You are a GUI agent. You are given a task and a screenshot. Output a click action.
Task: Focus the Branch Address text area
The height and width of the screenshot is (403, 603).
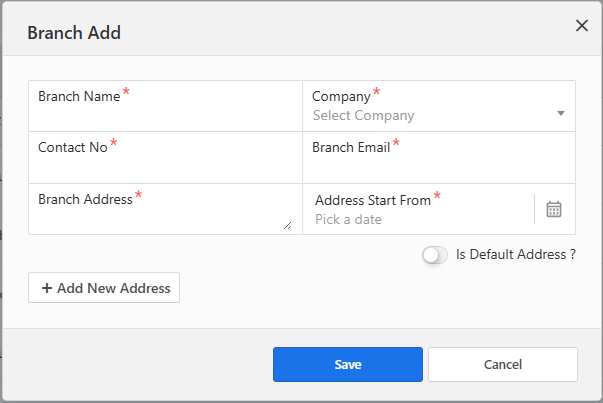click(x=160, y=219)
